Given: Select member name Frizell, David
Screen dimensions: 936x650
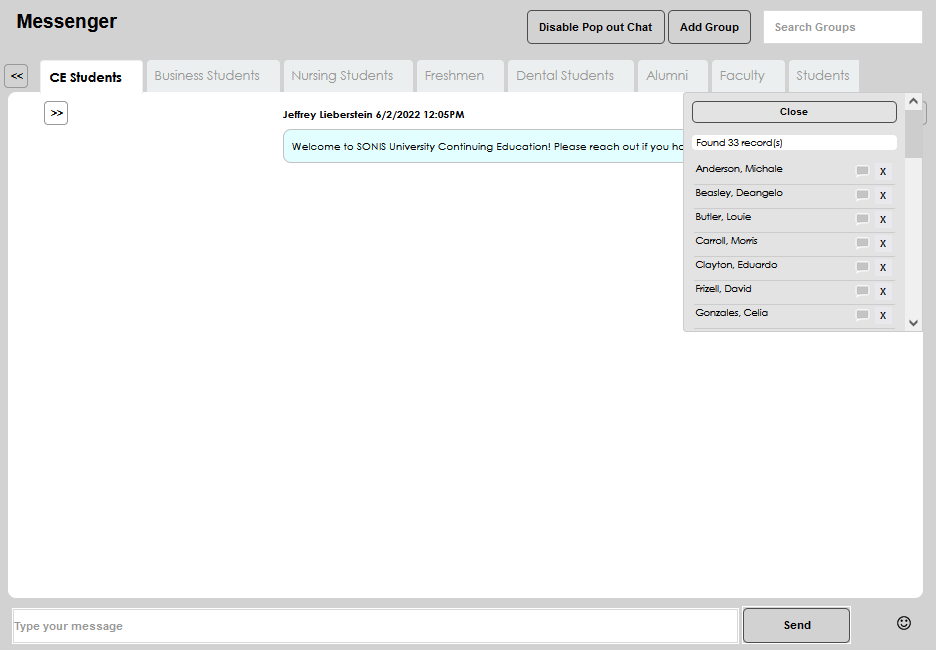Looking at the screenshot, I should point(723,288).
